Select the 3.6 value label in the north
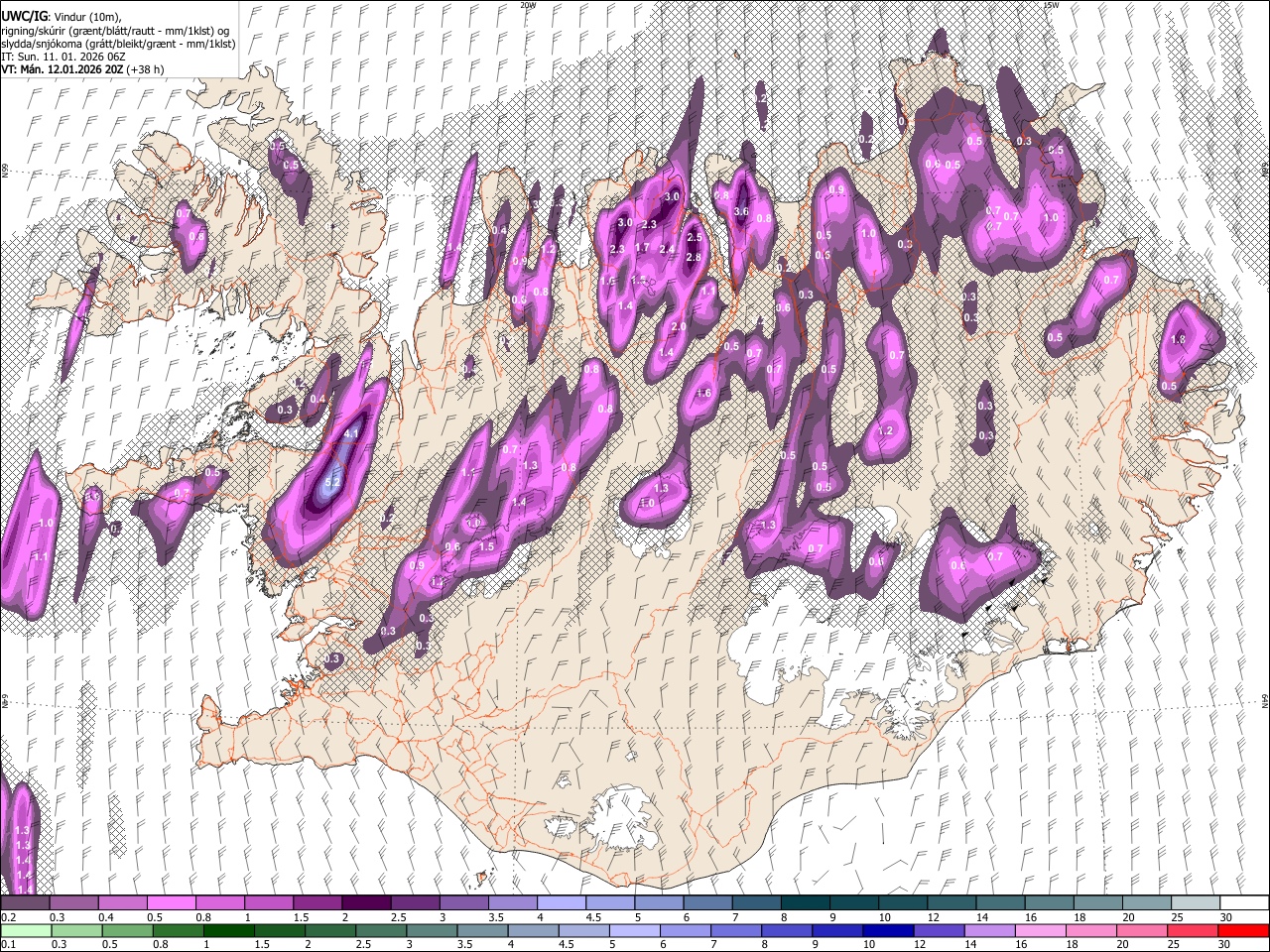The image size is (1270, 952). point(741,211)
